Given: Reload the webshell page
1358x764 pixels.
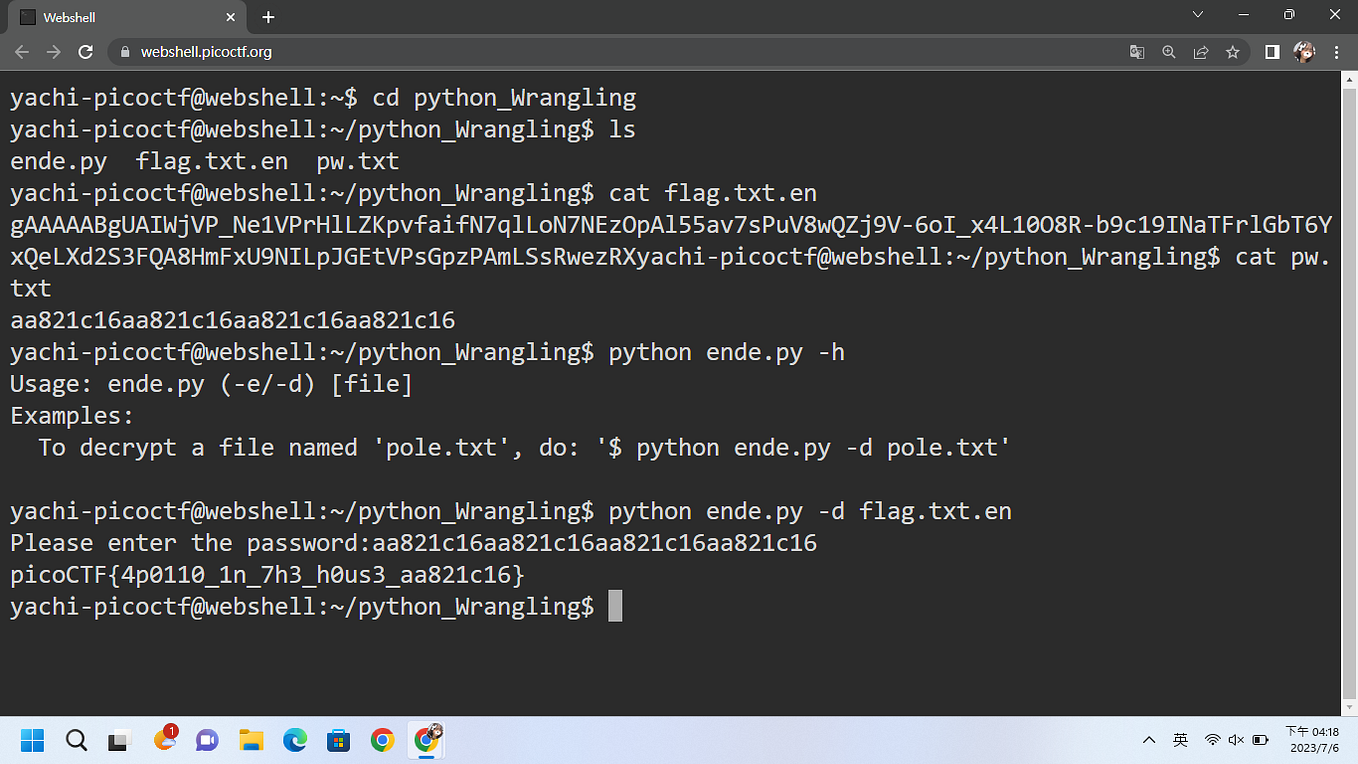Looking at the screenshot, I should 86,50.
